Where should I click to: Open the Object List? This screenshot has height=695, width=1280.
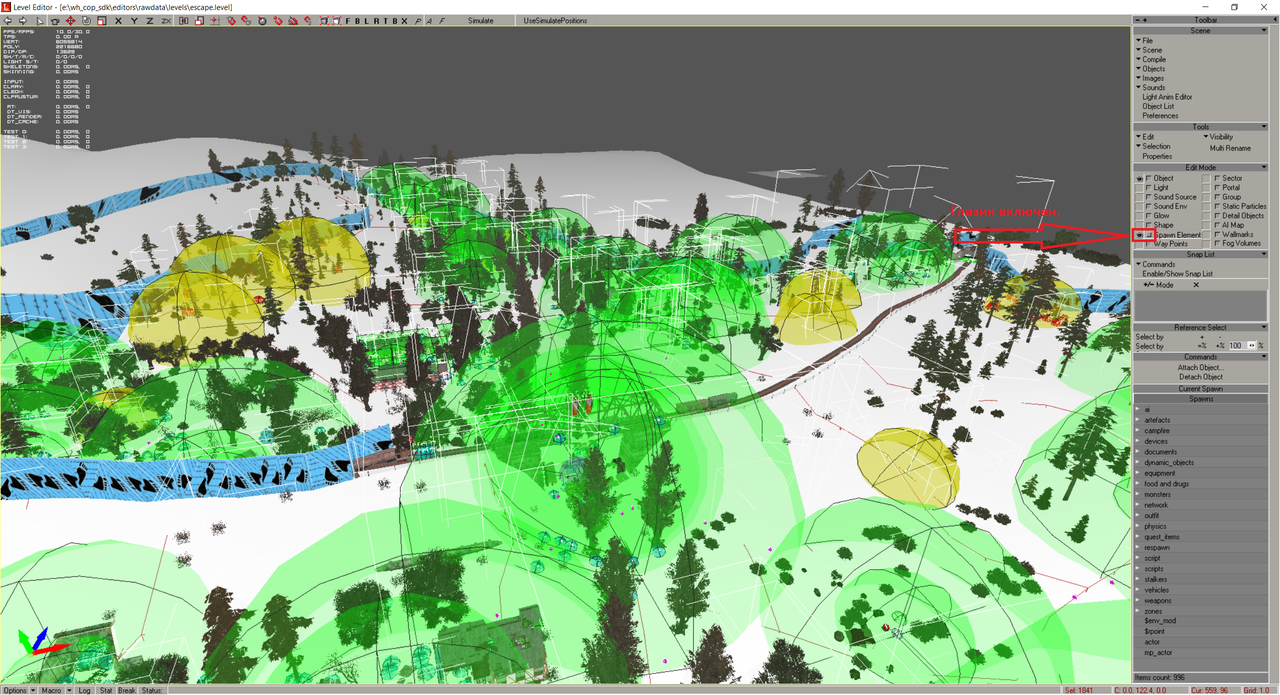1158,106
